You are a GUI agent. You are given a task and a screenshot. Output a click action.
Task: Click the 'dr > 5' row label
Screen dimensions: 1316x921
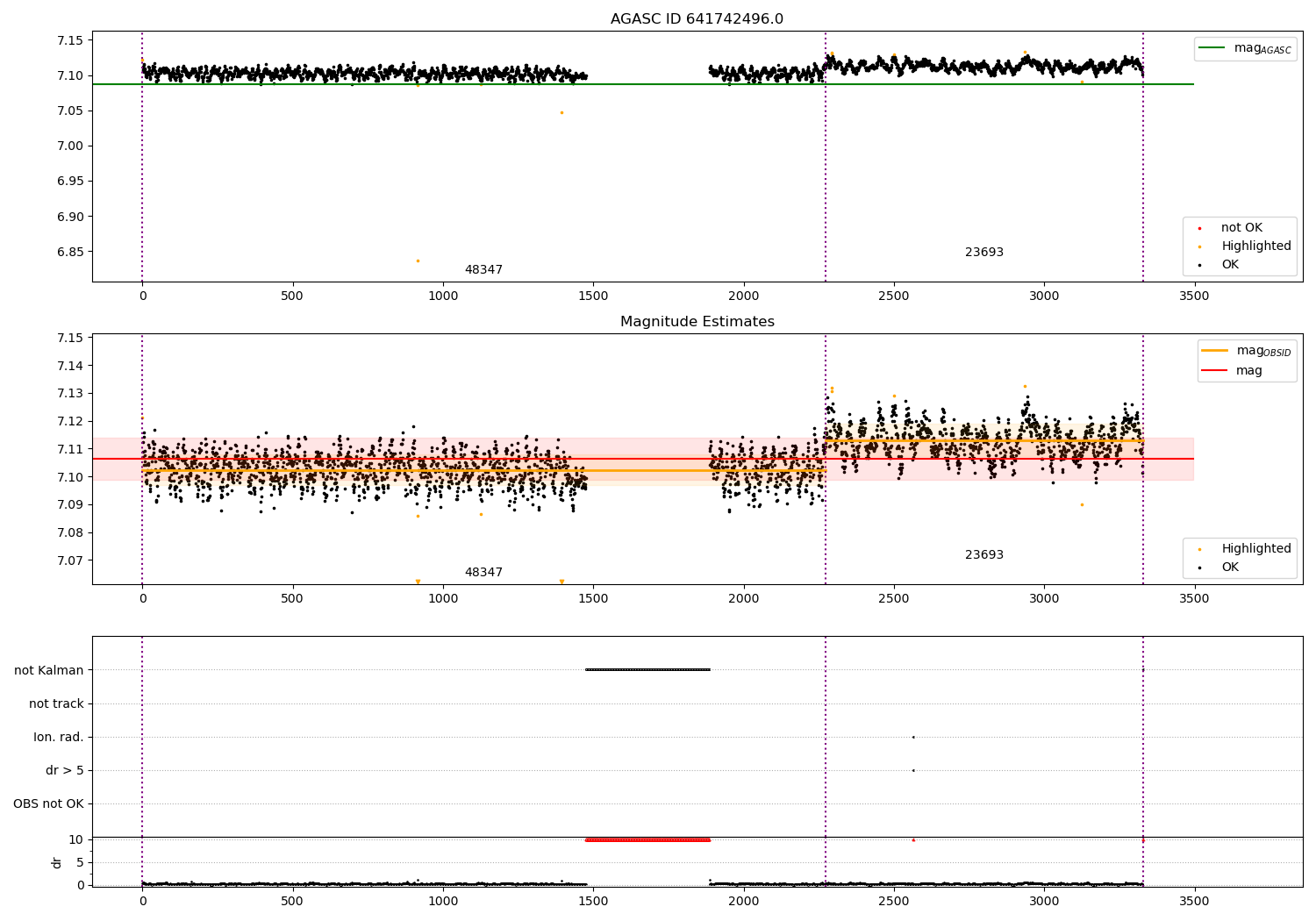click(x=65, y=770)
